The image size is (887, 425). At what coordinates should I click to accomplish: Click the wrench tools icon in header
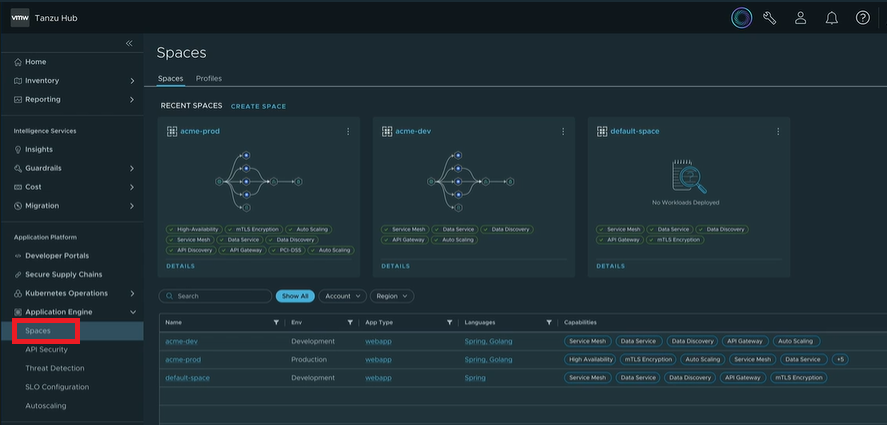(x=770, y=18)
